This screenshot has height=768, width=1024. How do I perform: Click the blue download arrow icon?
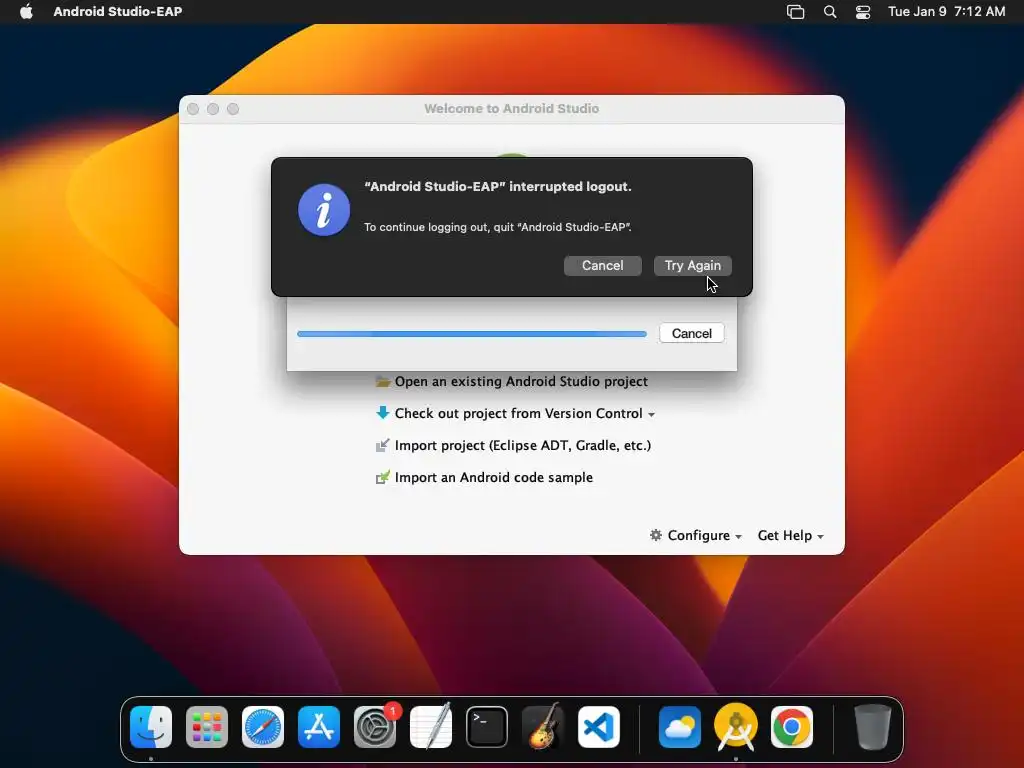point(383,413)
